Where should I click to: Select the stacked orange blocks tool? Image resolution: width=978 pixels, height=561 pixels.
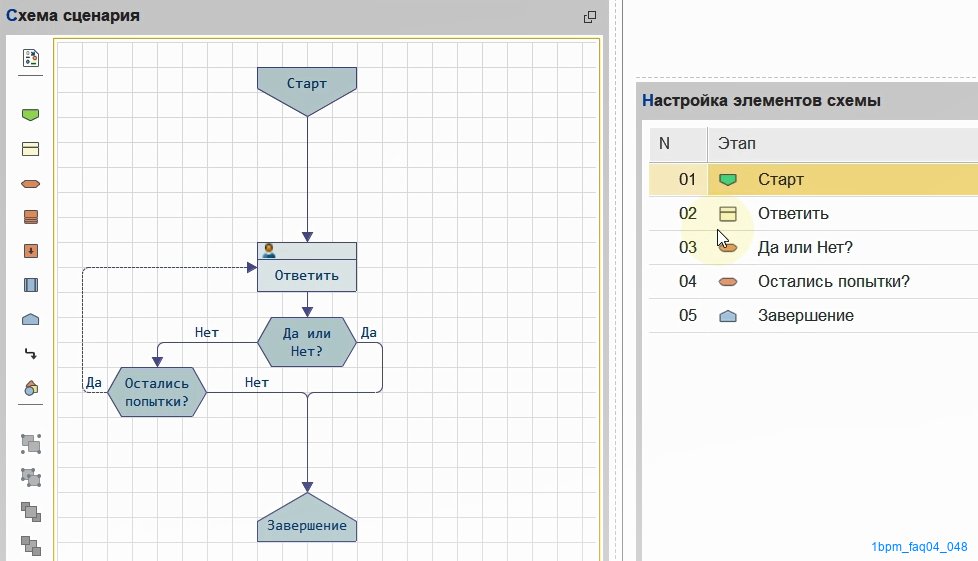tap(31, 217)
